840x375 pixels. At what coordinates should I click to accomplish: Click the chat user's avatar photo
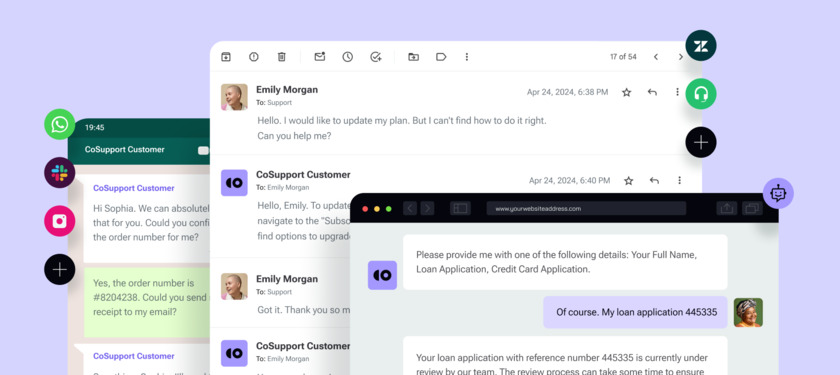point(748,312)
